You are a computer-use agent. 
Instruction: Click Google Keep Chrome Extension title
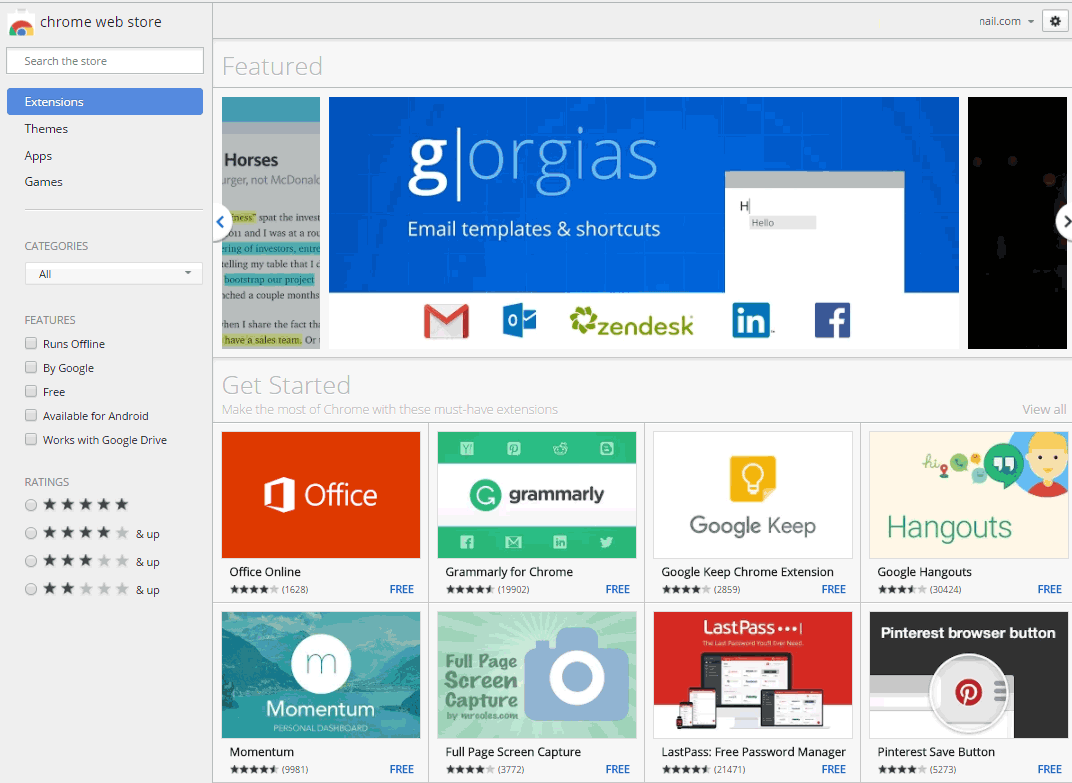pyautogui.click(x=747, y=572)
